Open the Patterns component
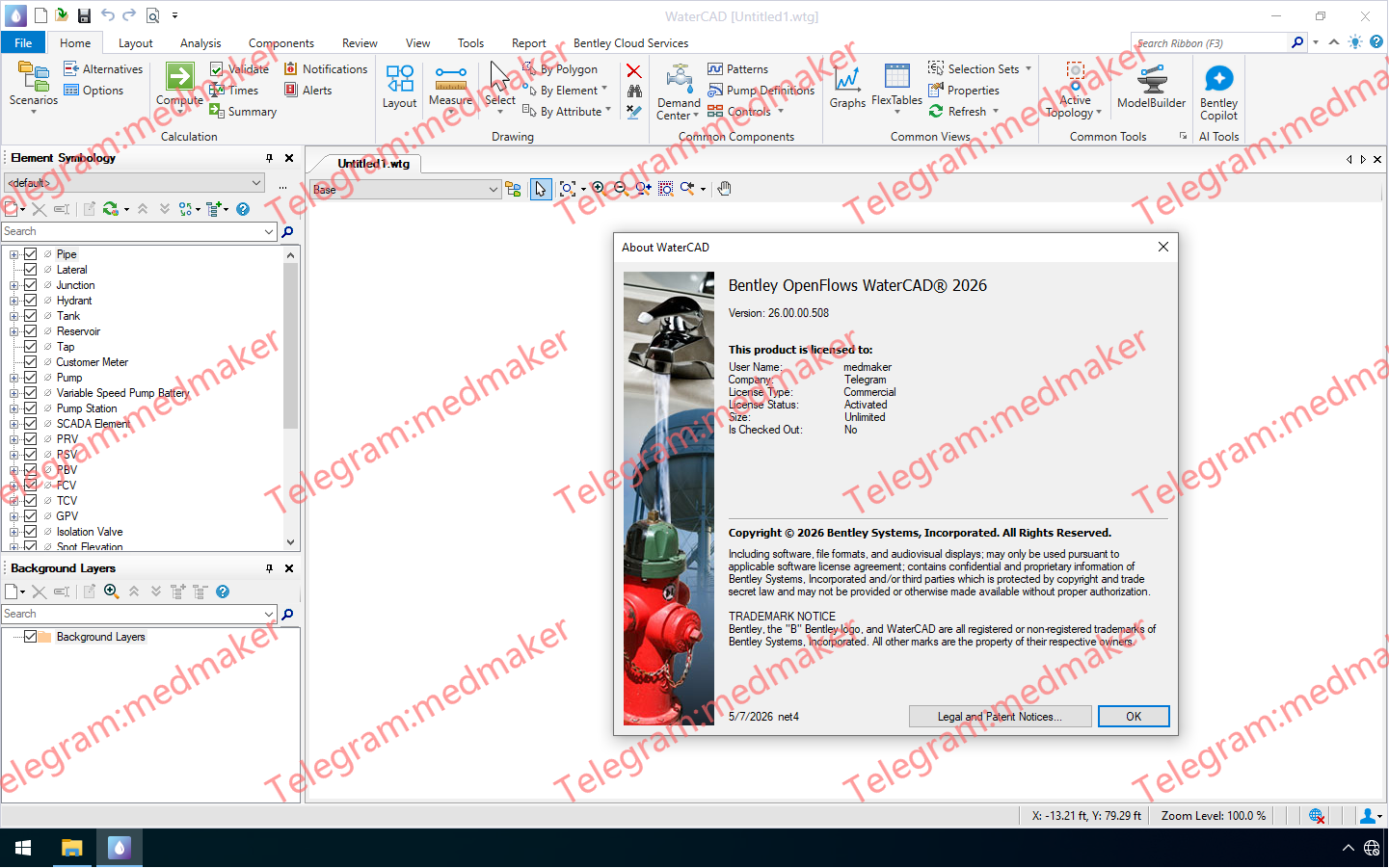Screen dimensions: 1389x868 click(x=737, y=69)
